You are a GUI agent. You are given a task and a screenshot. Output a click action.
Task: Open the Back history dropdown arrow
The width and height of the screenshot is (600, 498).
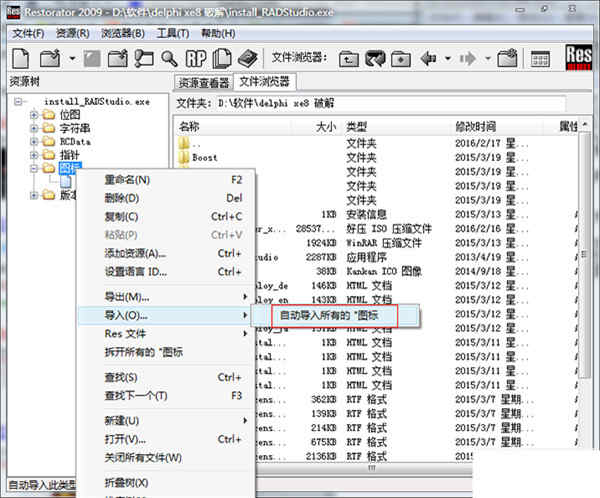click(448, 59)
